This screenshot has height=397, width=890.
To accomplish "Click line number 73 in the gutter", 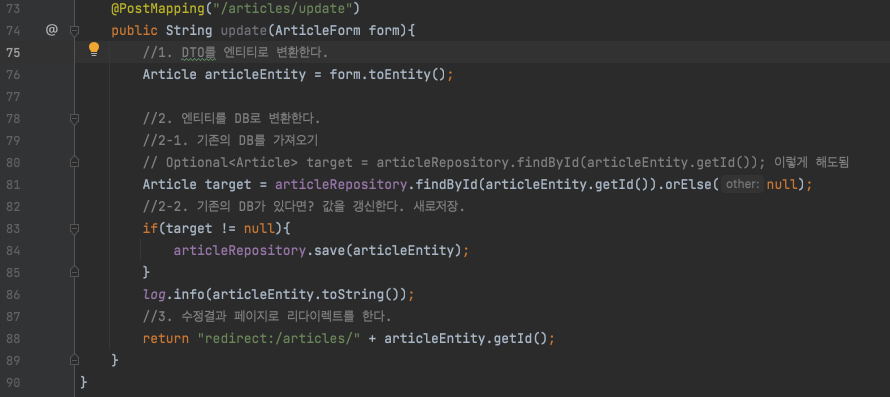I will pos(14,9).
